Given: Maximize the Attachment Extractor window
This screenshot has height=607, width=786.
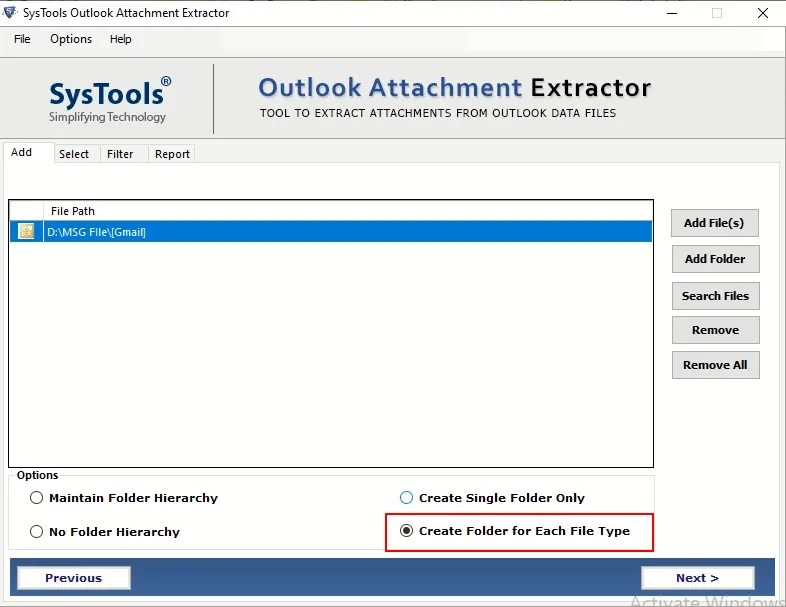Looking at the screenshot, I should [717, 13].
